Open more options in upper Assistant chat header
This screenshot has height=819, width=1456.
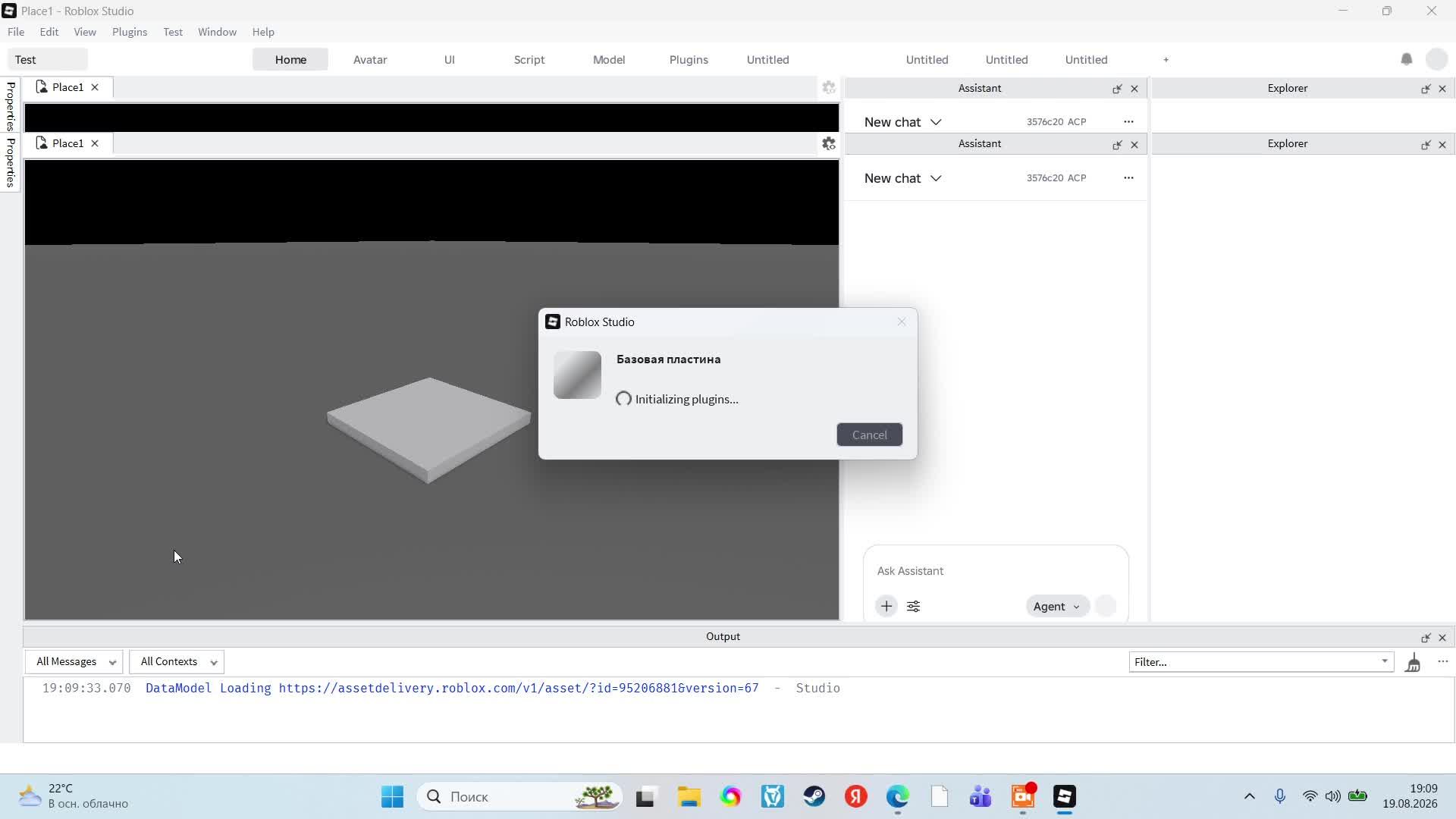(x=1128, y=121)
